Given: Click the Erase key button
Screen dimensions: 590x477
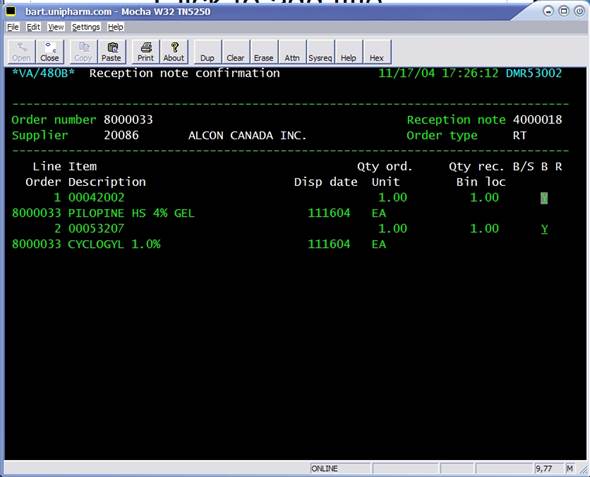Looking at the screenshot, I should coord(264,52).
